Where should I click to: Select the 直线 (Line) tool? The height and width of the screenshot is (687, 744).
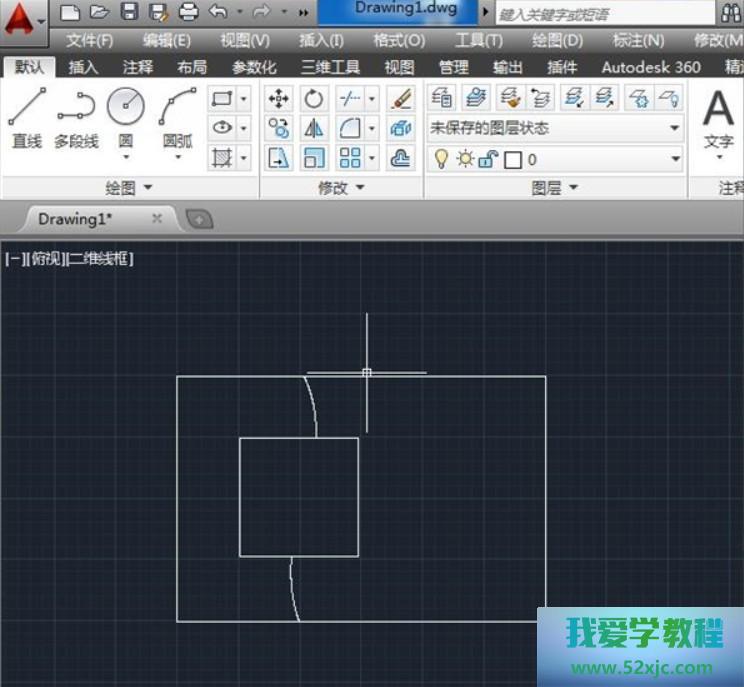tap(26, 118)
